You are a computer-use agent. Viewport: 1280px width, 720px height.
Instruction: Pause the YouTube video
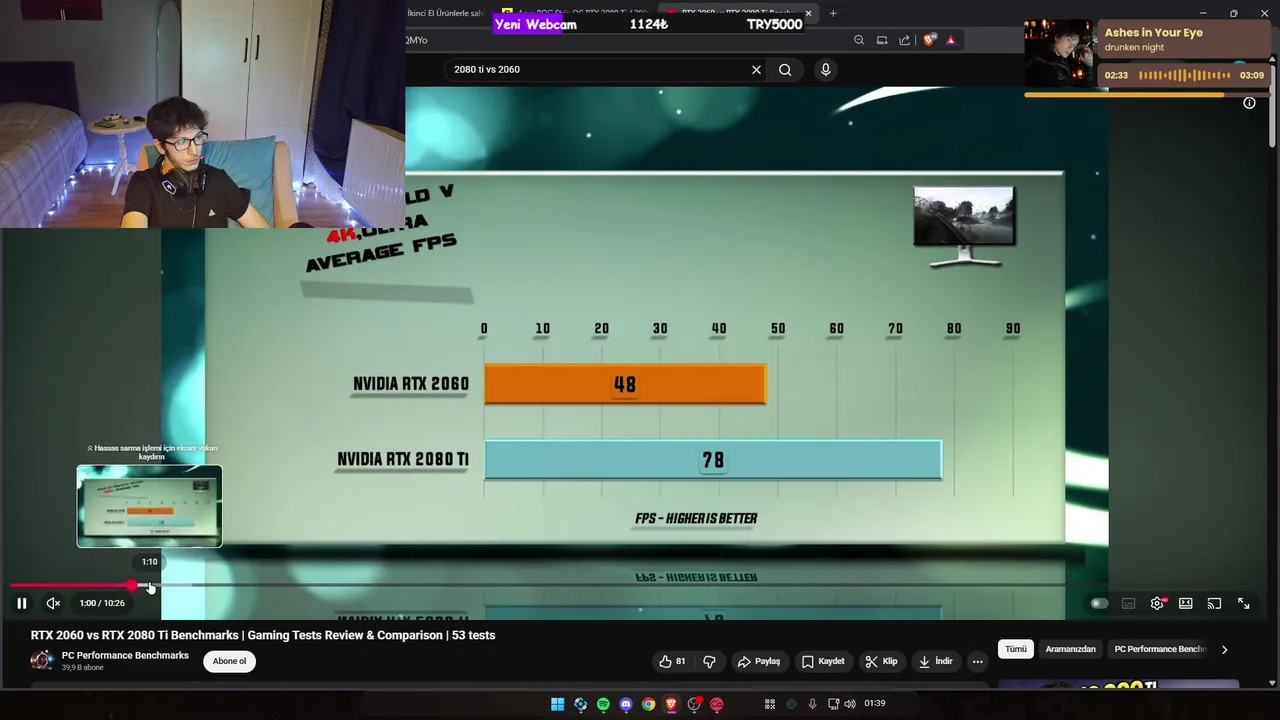tap(21, 603)
